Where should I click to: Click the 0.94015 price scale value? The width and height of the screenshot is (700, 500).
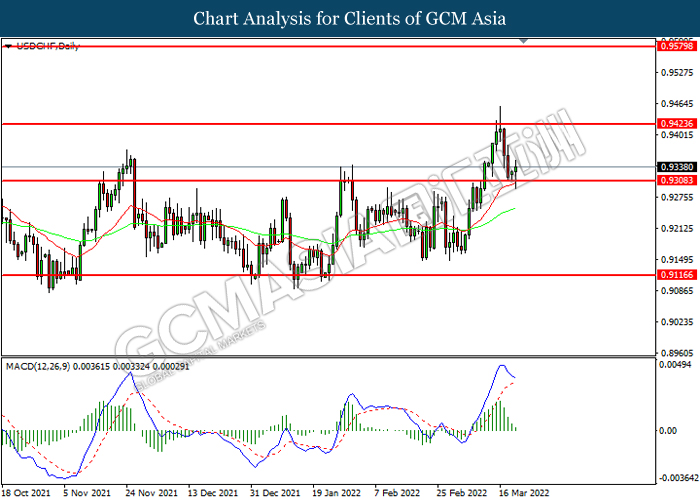(677, 135)
